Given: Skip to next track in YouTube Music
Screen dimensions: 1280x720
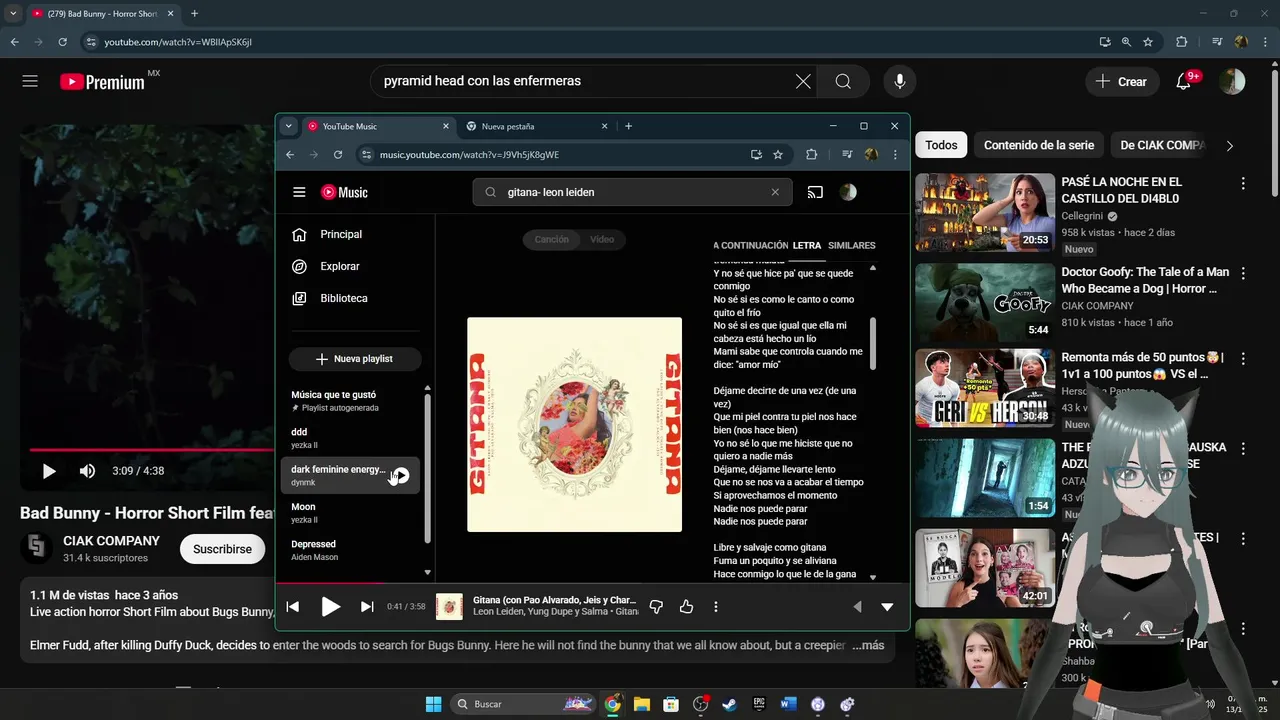Looking at the screenshot, I should (367, 606).
